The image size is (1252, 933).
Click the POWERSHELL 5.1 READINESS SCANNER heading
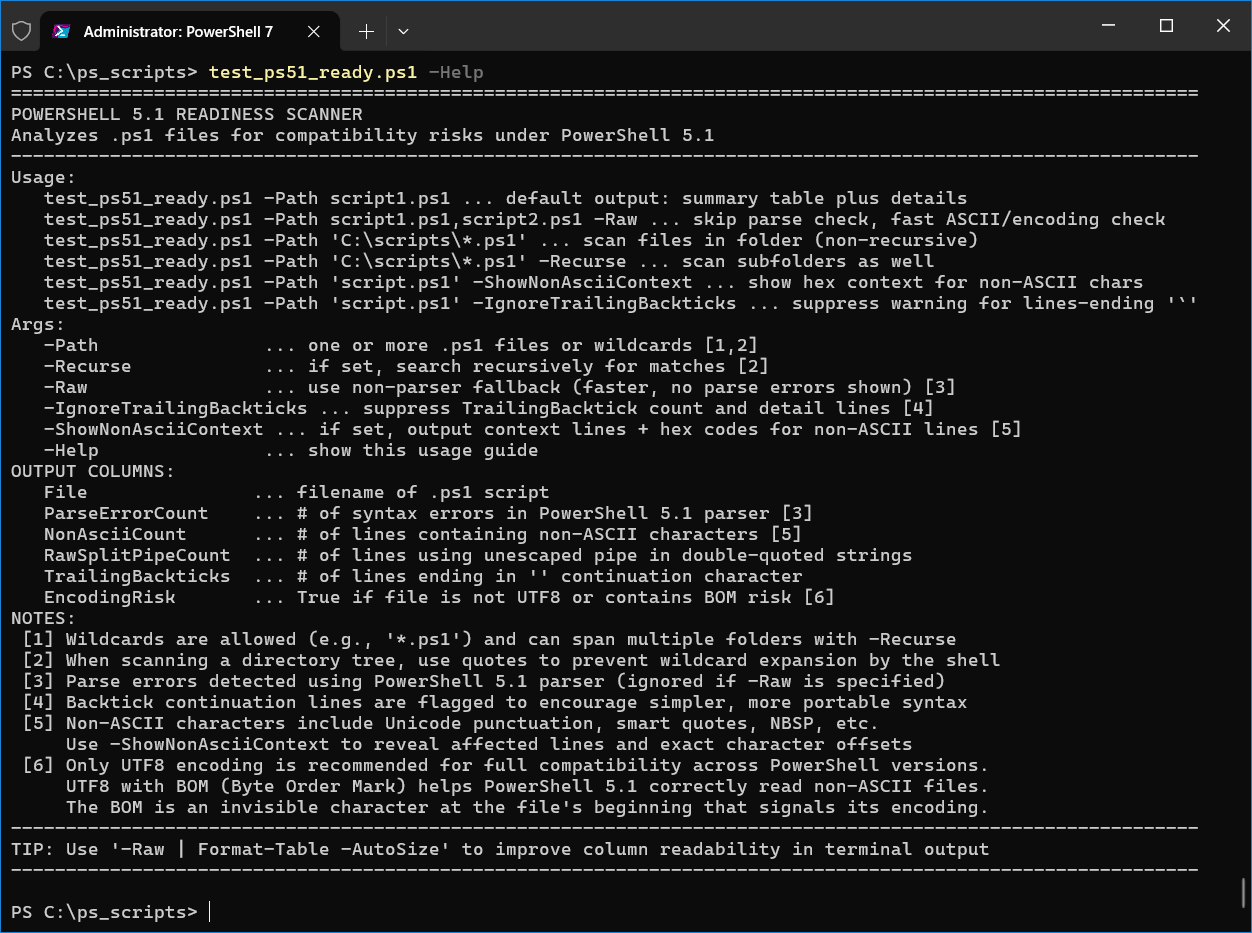(187, 114)
